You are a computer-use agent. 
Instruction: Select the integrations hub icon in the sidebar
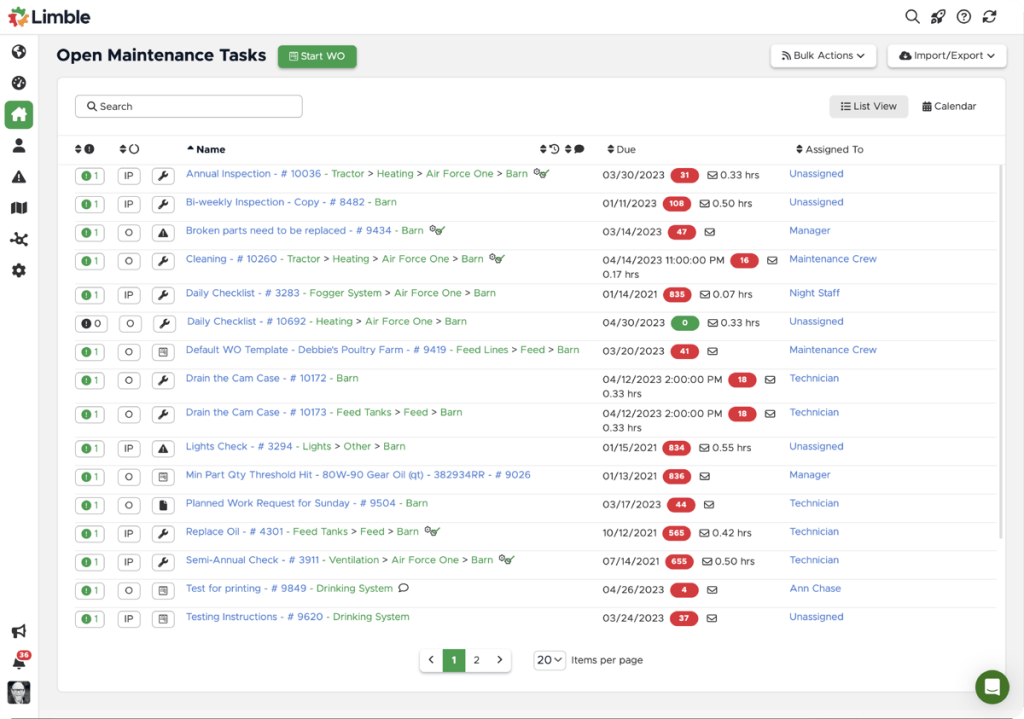[18, 239]
